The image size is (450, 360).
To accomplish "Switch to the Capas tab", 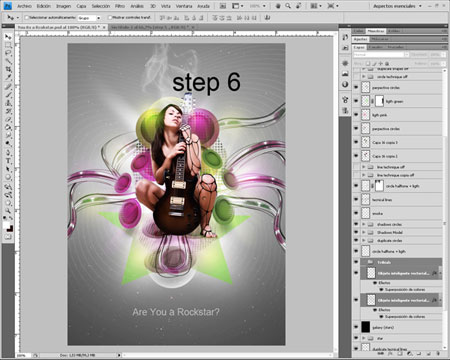I will [x=359, y=47].
